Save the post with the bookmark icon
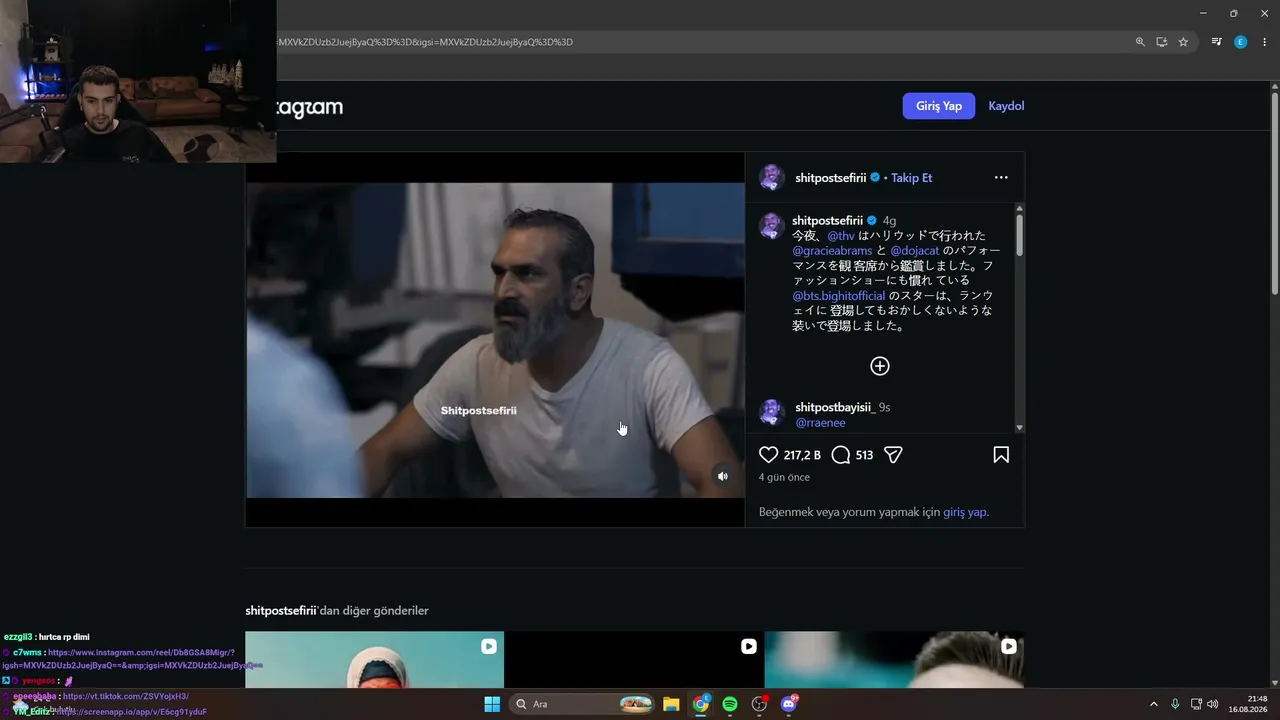 tap(1001, 455)
